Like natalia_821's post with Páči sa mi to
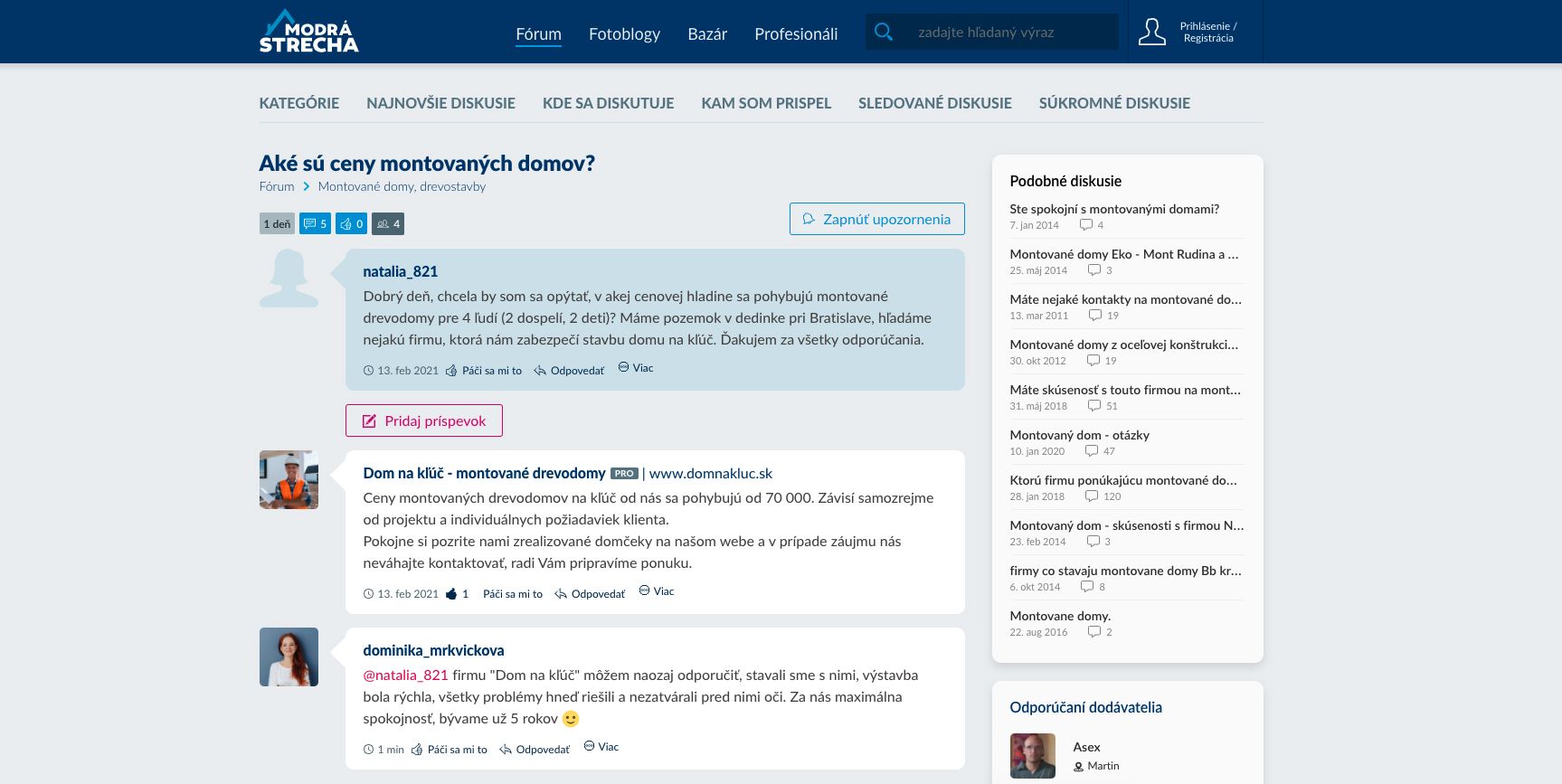This screenshot has width=1562, height=784. tap(491, 371)
